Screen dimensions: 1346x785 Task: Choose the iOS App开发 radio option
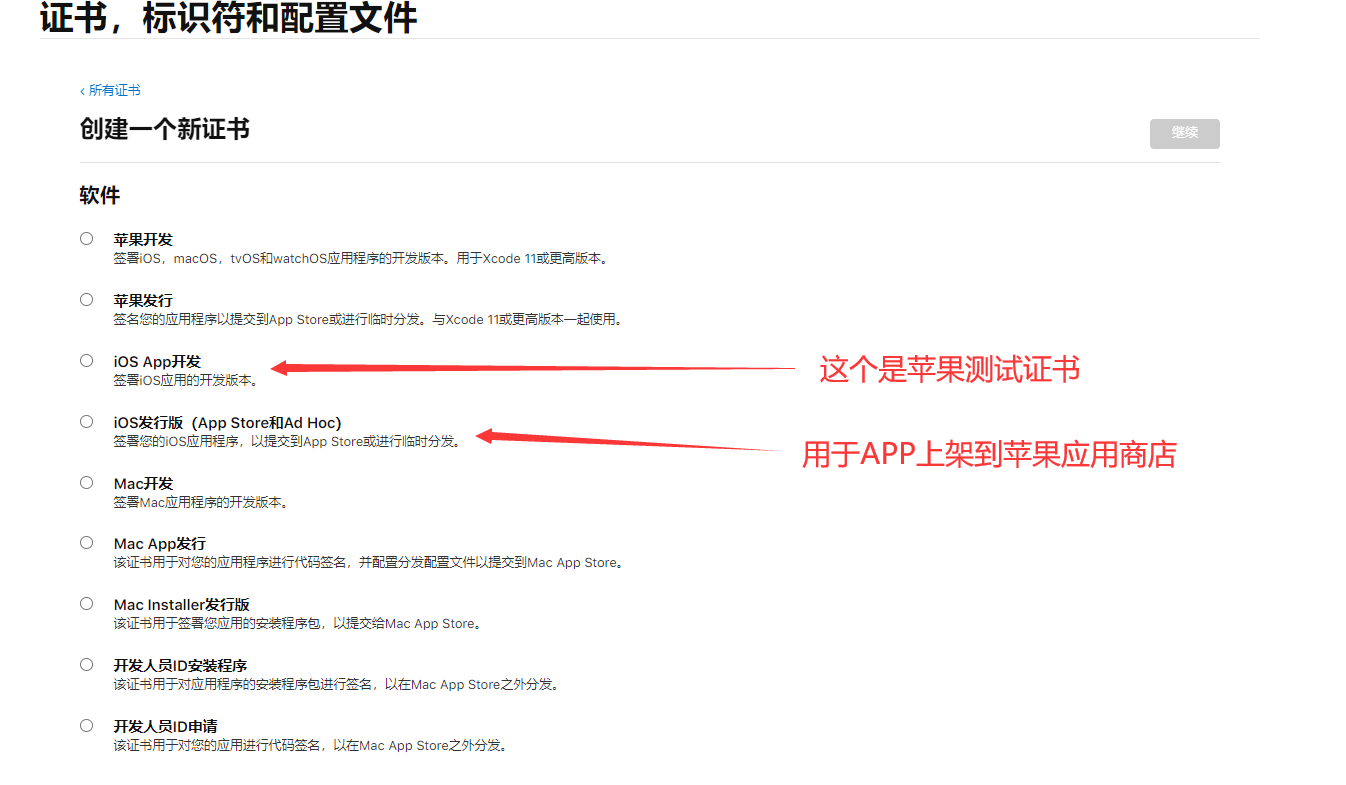87,360
